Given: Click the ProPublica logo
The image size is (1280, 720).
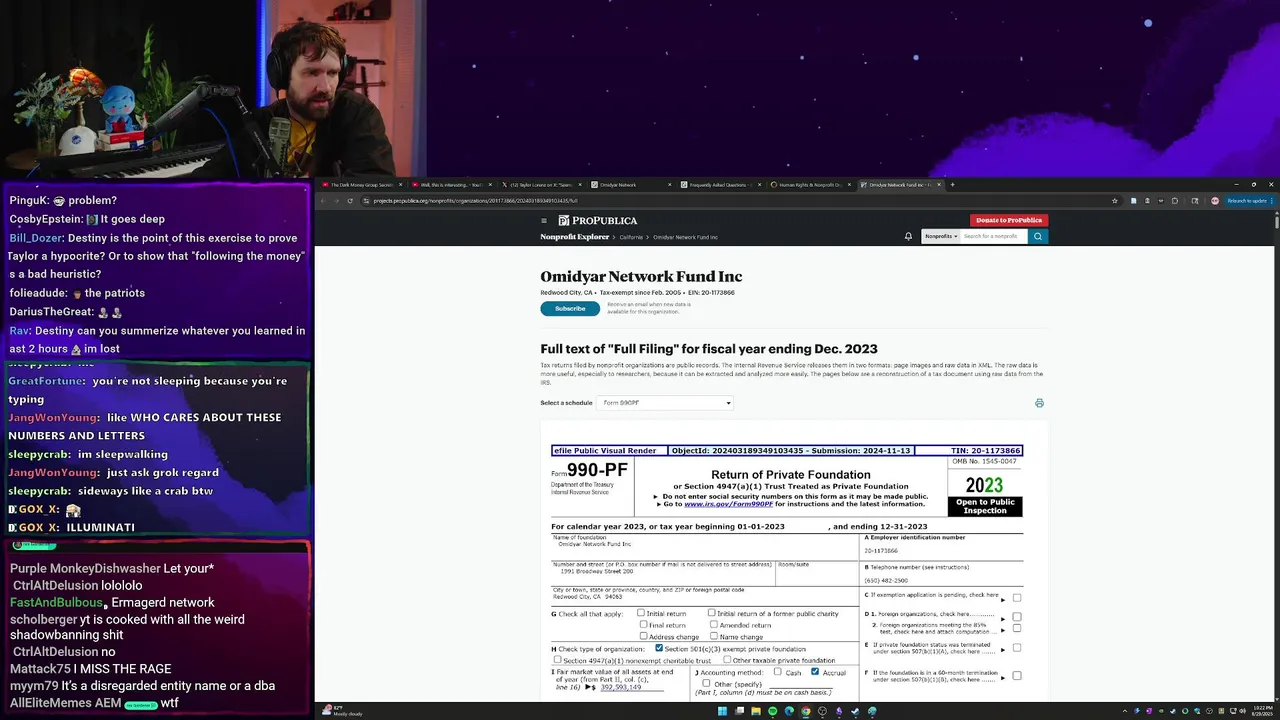Looking at the screenshot, I should pyautogui.click(x=597, y=220).
